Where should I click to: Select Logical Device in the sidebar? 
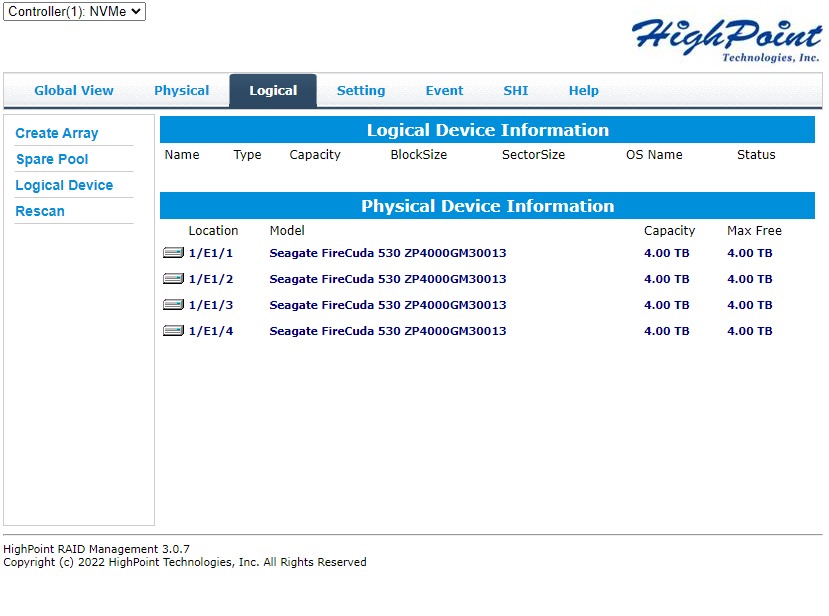[64, 185]
